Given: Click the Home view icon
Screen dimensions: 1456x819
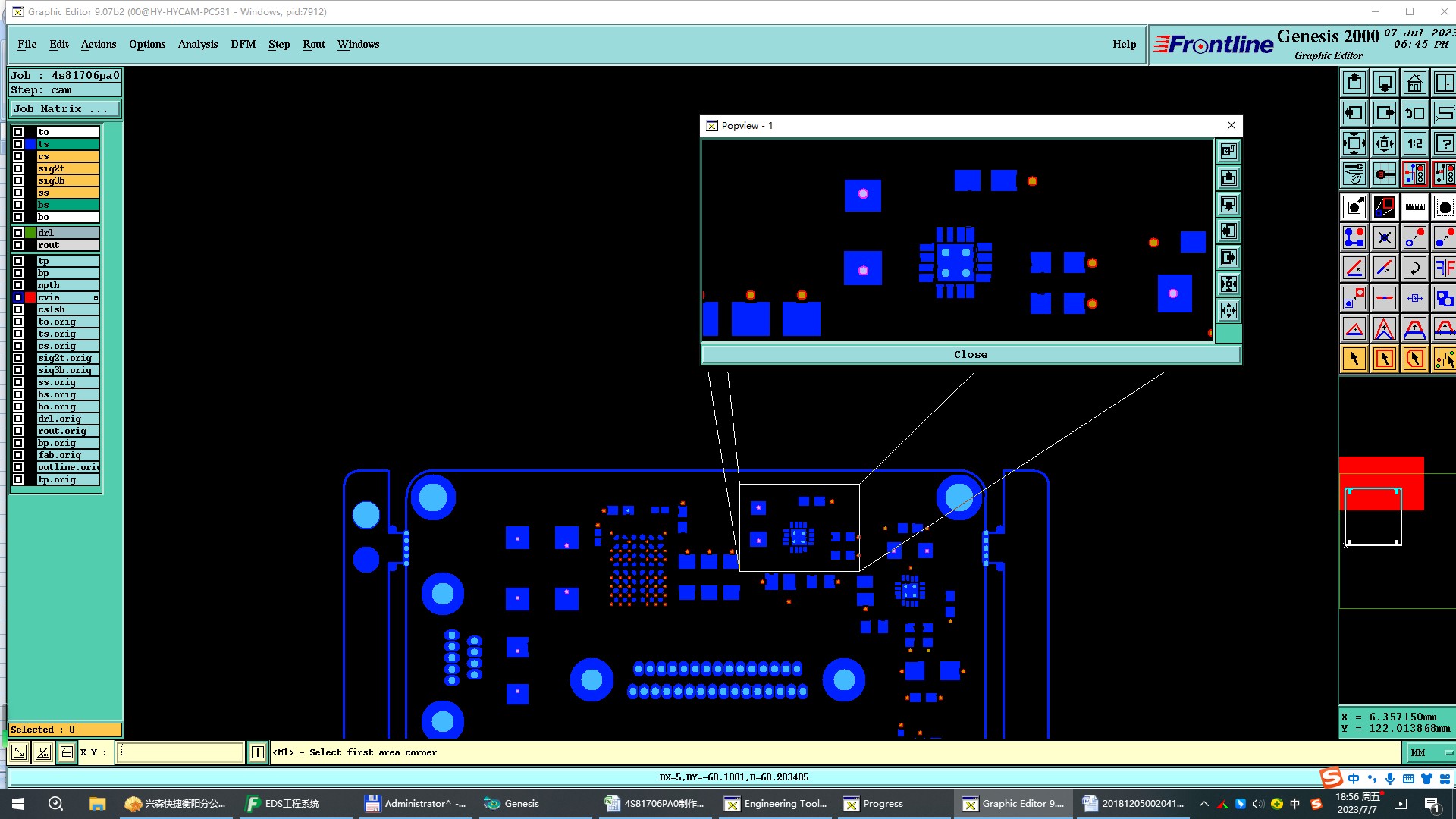Looking at the screenshot, I should [1414, 83].
